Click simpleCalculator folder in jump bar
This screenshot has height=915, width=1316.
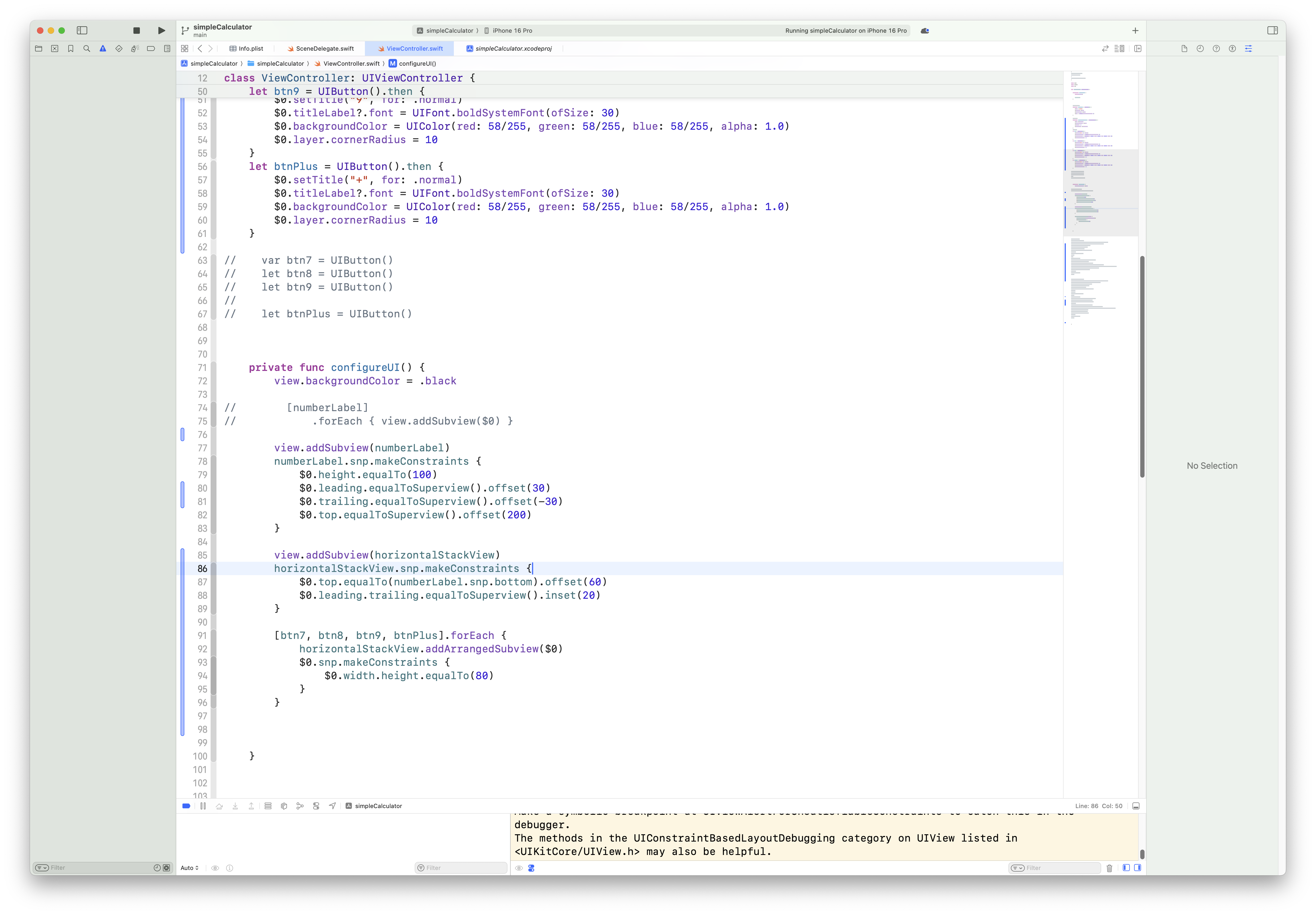276,64
